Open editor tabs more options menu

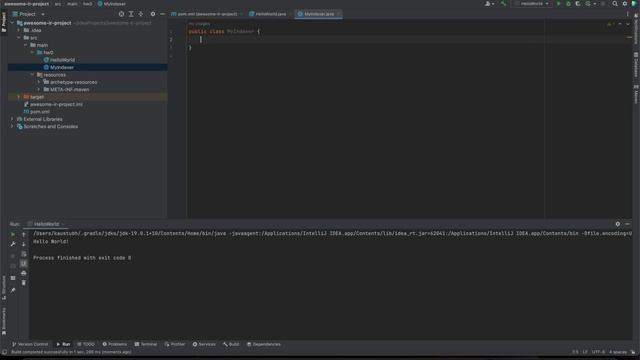pos(627,14)
